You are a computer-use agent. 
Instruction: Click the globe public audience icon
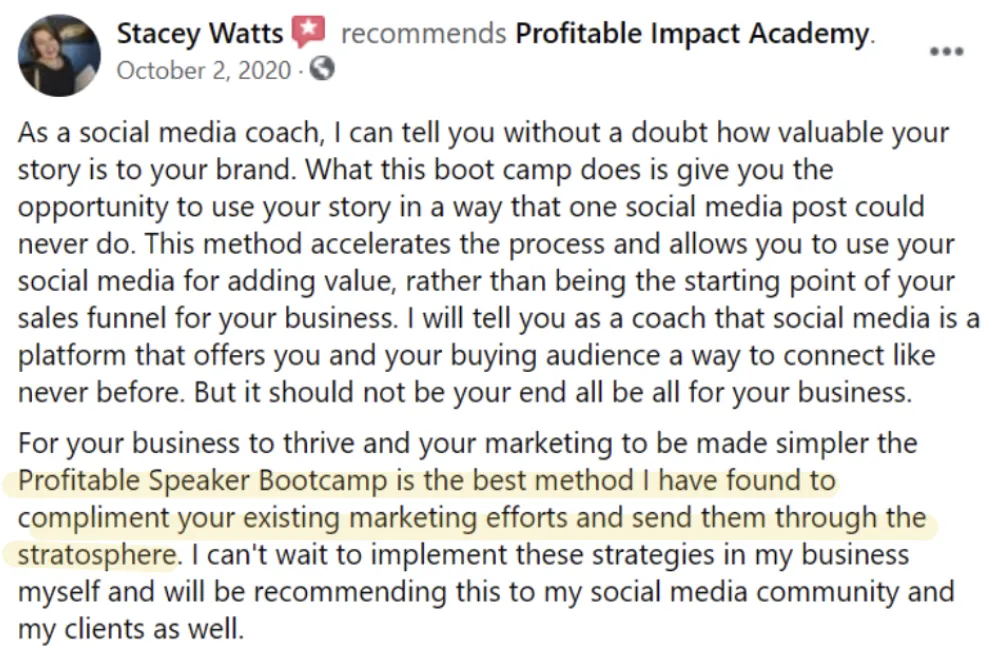coord(322,68)
